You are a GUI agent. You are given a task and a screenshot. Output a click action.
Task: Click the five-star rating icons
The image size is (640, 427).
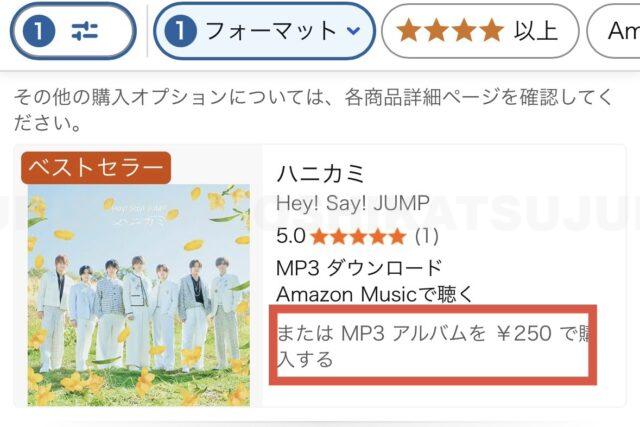tap(358, 236)
